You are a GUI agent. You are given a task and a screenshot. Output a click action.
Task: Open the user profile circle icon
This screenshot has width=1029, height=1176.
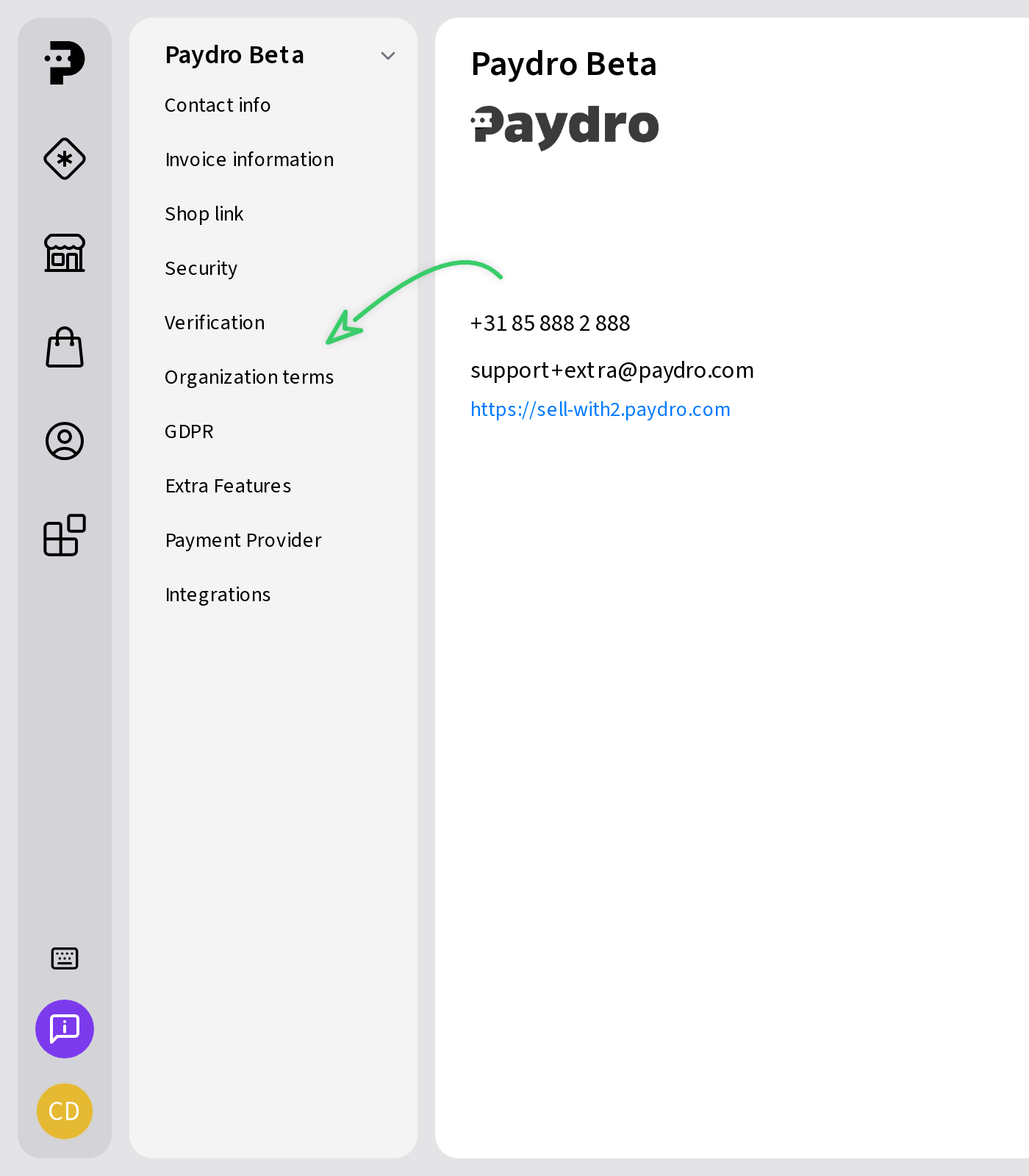pyautogui.click(x=65, y=441)
